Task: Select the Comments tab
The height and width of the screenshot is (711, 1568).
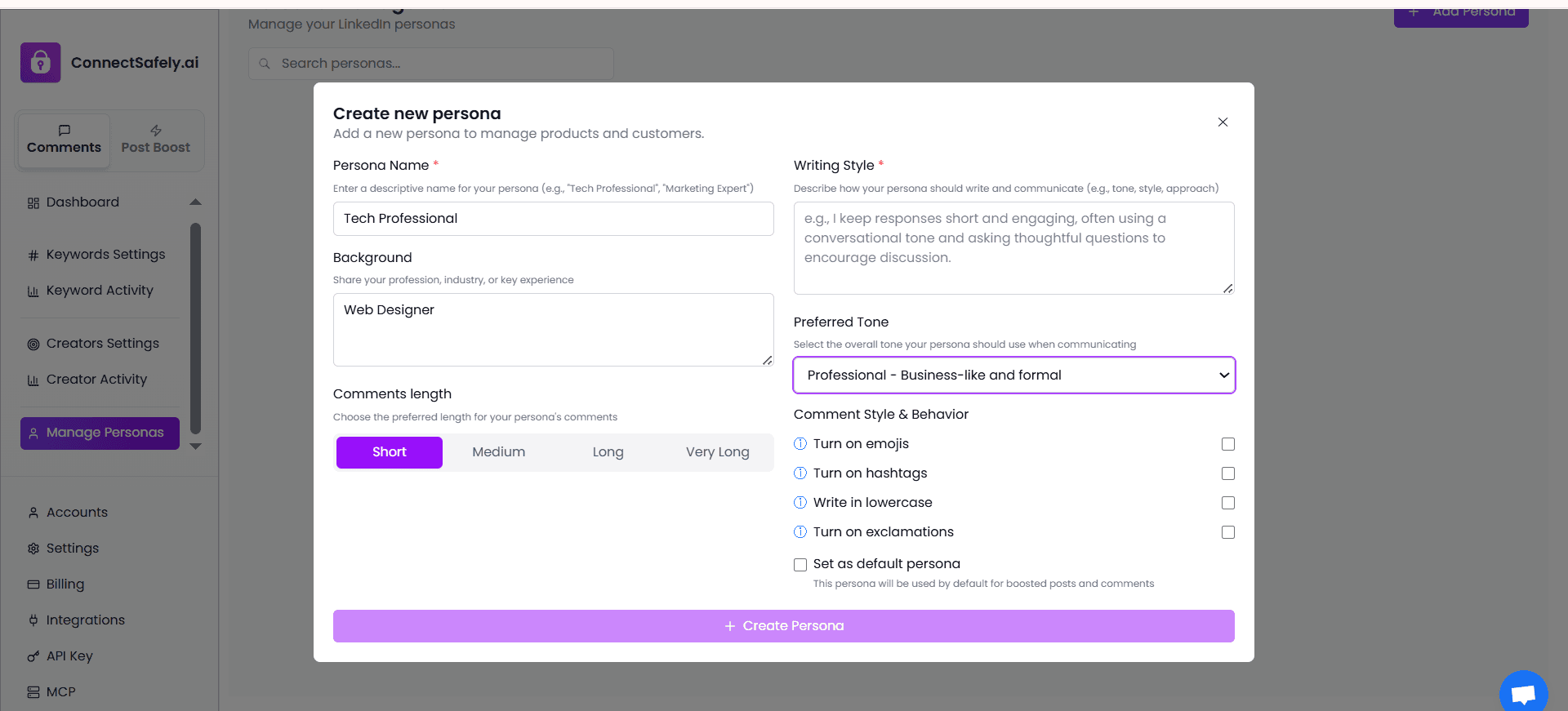Action: [x=64, y=139]
